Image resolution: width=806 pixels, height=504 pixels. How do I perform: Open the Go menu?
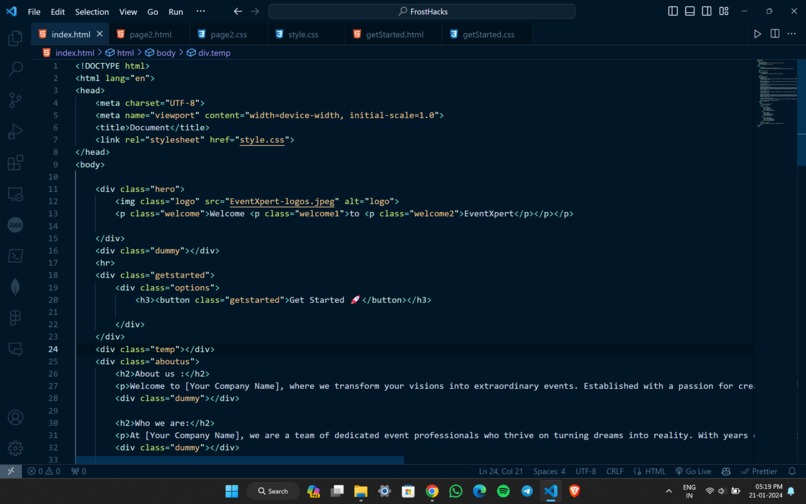click(153, 12)
